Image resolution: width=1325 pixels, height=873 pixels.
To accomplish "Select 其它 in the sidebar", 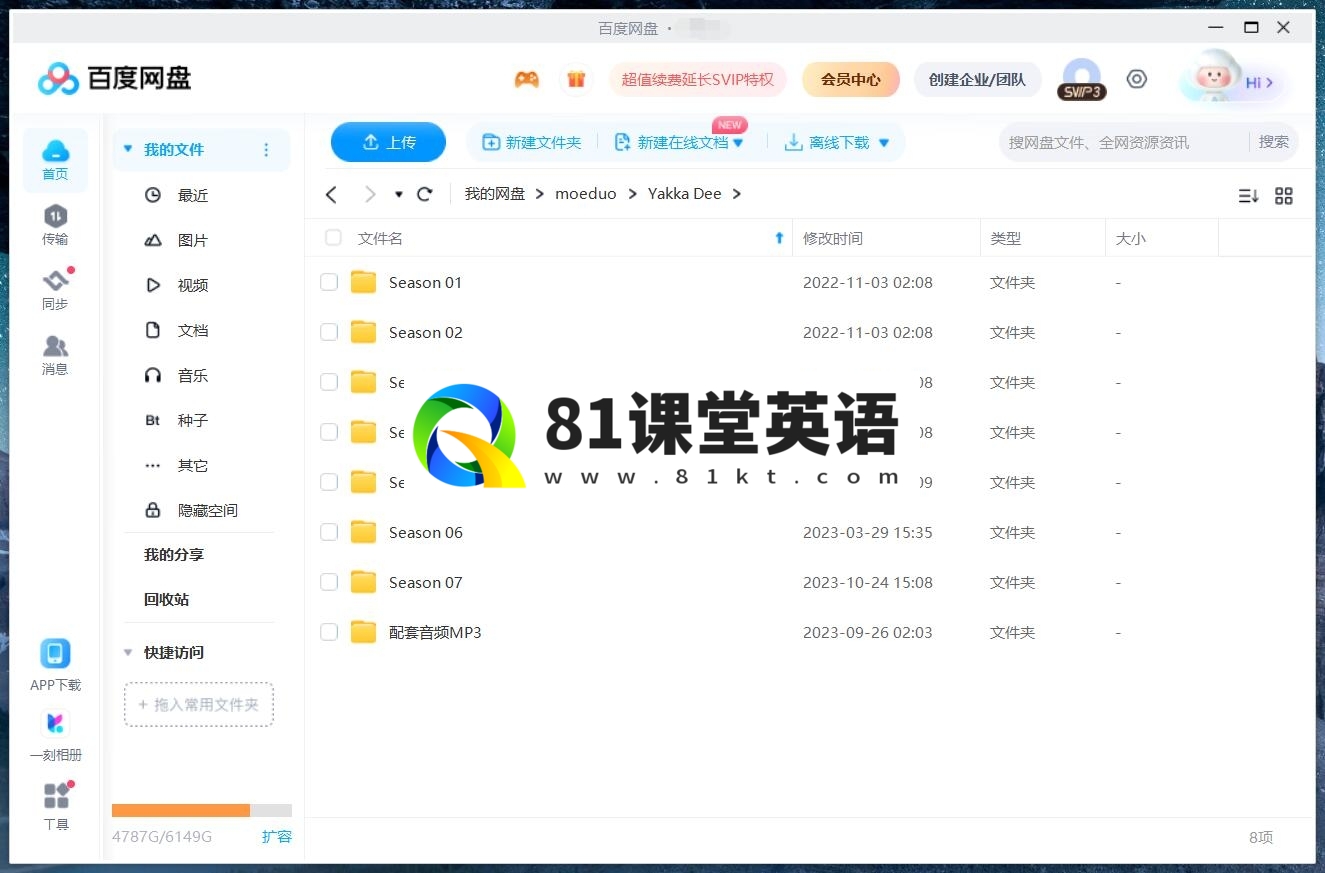I will 193,465.
